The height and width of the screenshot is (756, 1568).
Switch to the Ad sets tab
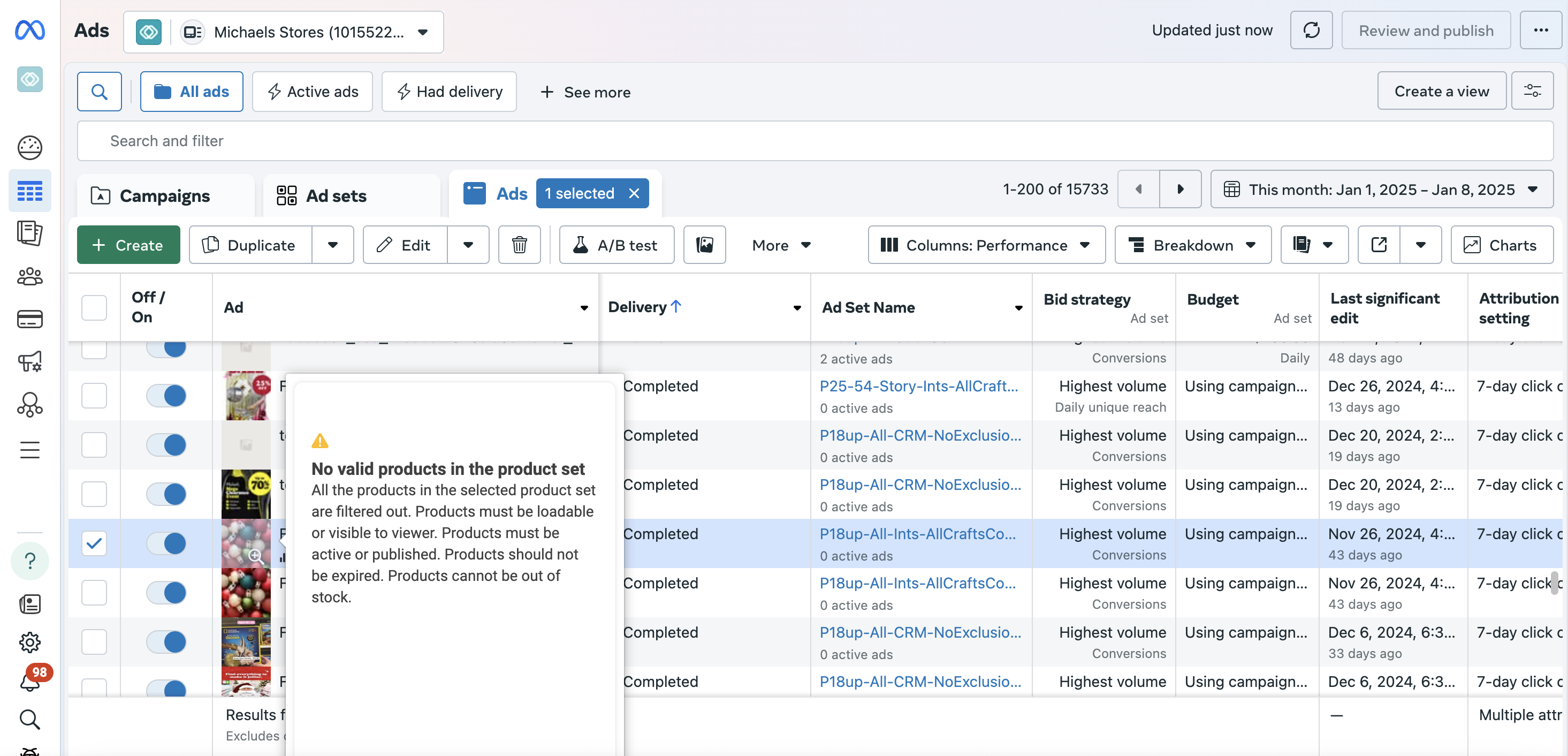(x=336, y=195)
